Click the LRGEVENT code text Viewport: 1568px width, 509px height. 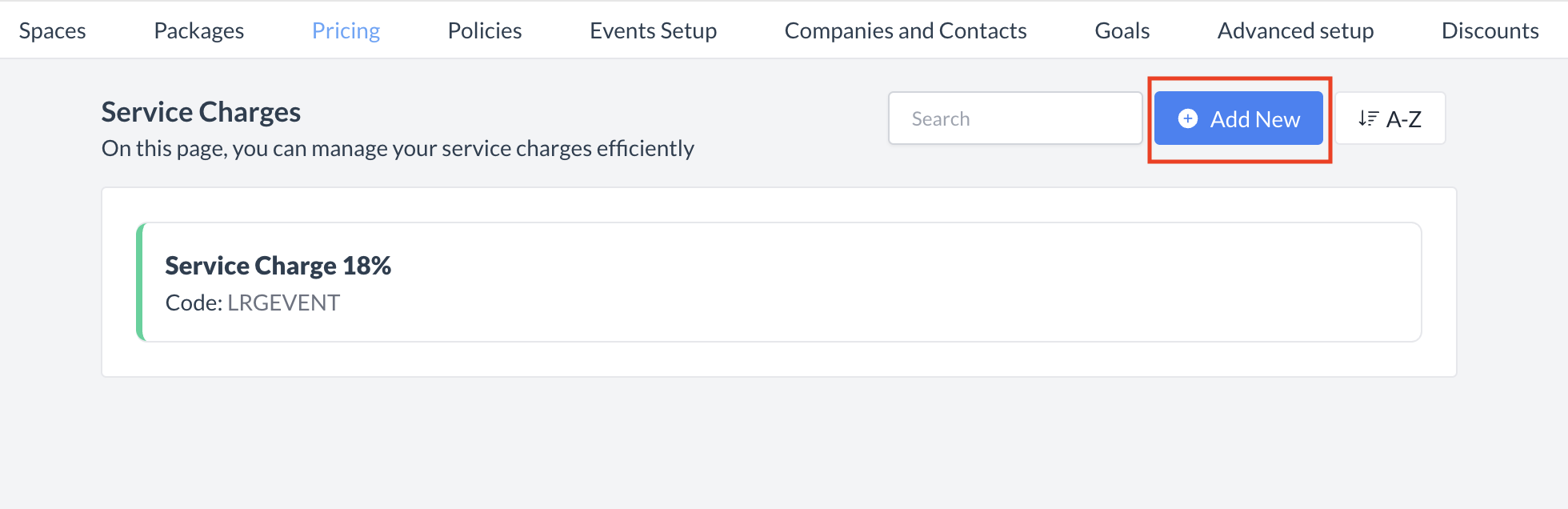click(x=283, y=303)
